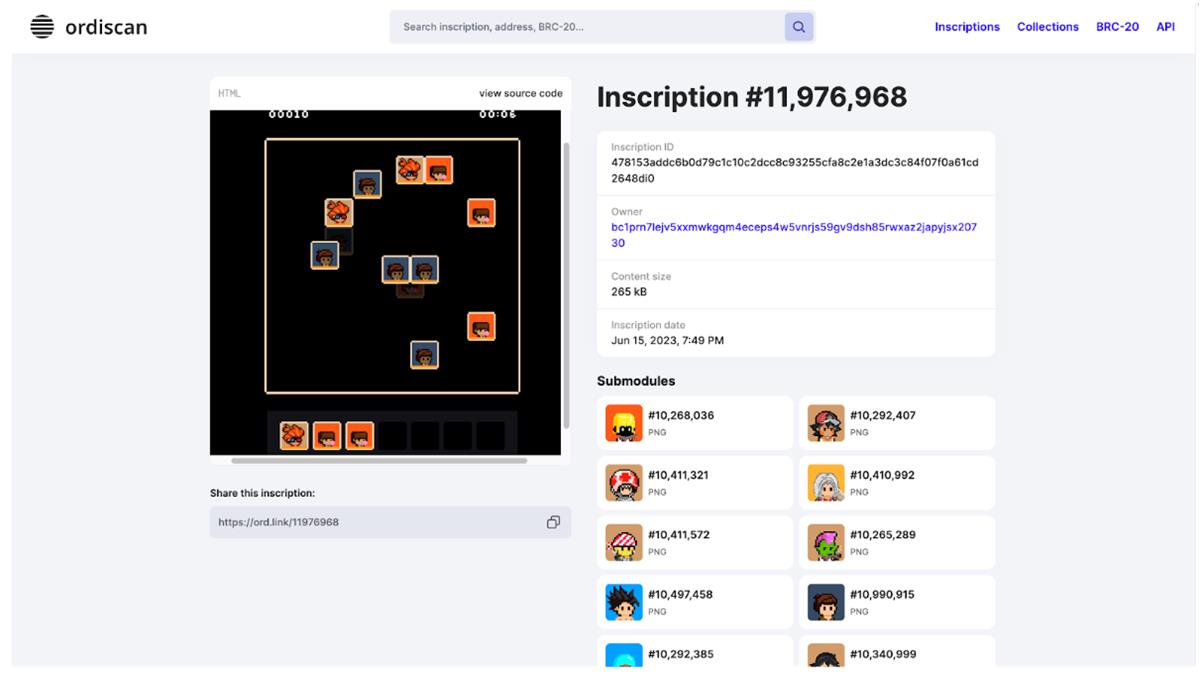
Task: Click the Share this inscription label
Action: [262, 493]
